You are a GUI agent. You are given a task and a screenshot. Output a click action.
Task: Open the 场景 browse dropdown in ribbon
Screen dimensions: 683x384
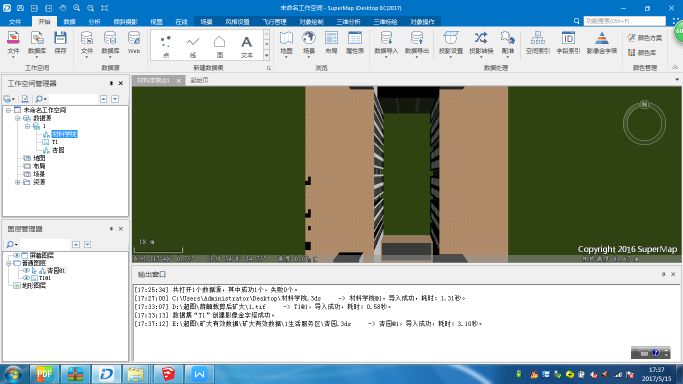click(308, 43)
